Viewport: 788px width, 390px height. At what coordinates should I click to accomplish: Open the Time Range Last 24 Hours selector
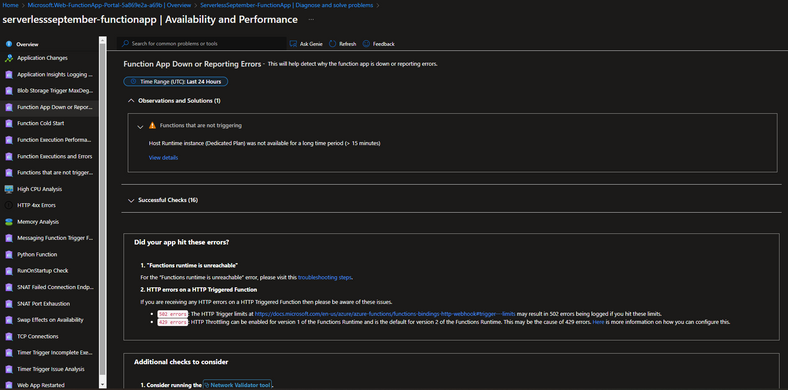[x=176, y=81]
